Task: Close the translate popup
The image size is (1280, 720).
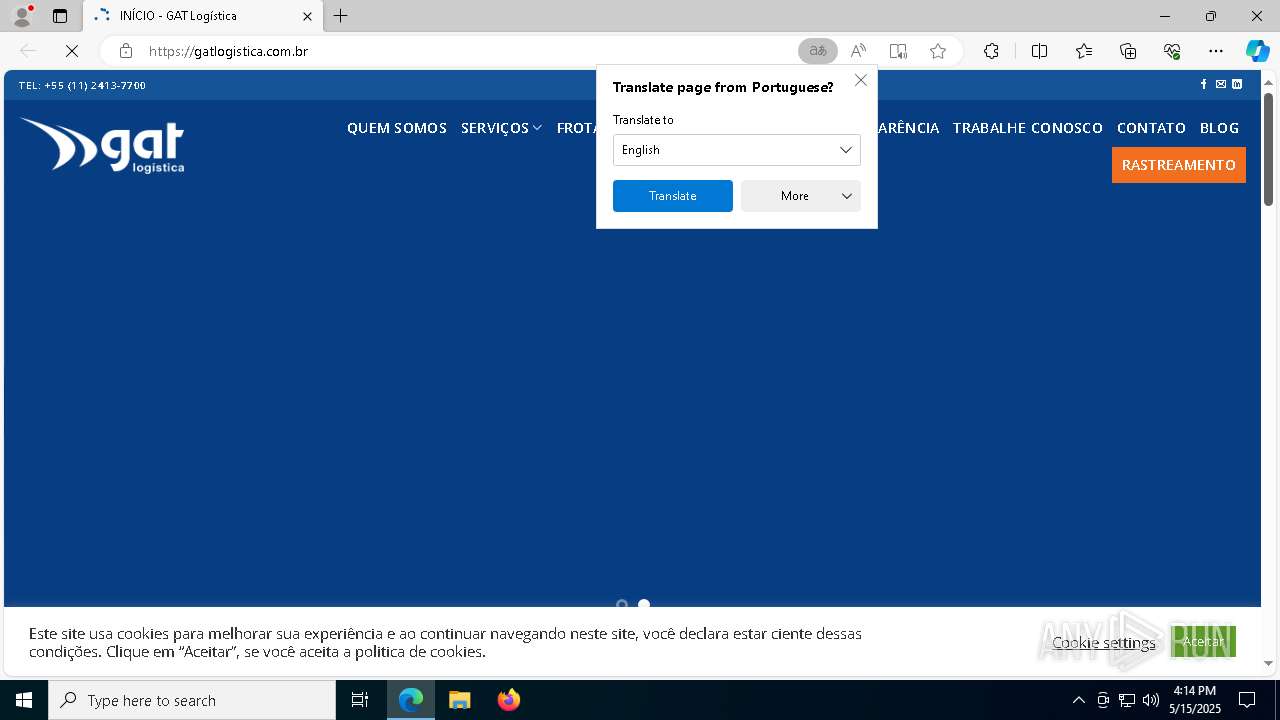Action: [x=861, y=80]
